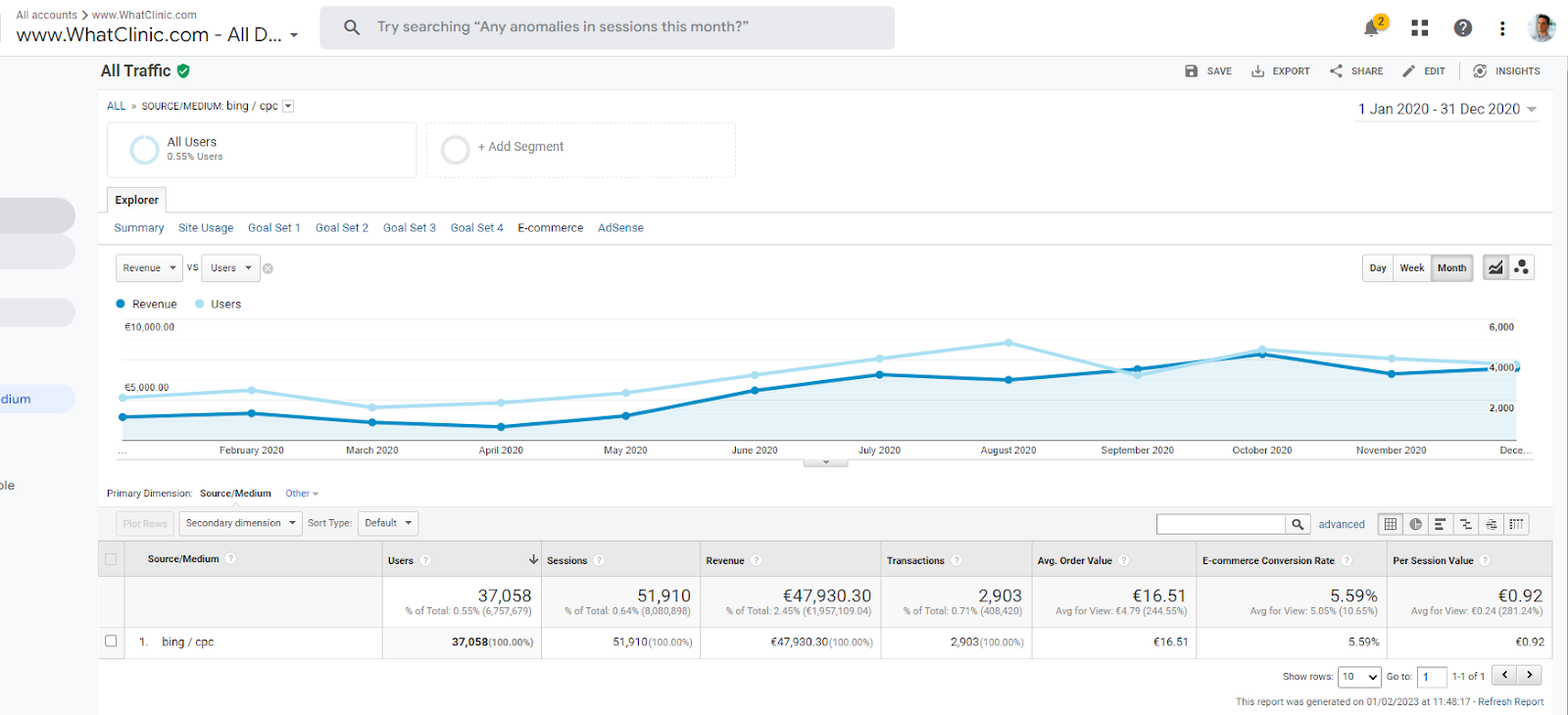
Task: Click the table search magnifier button
Action: 1298,525
